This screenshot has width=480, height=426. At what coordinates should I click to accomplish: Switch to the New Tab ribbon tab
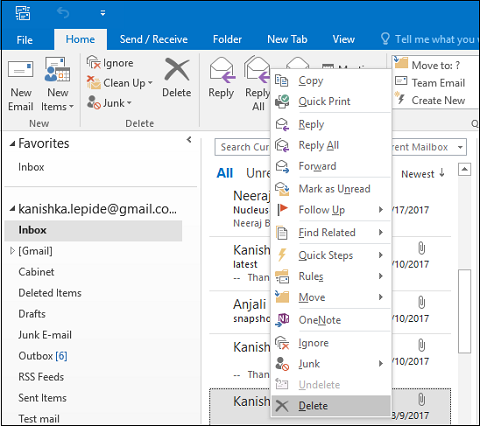click(x=287, y=39)
